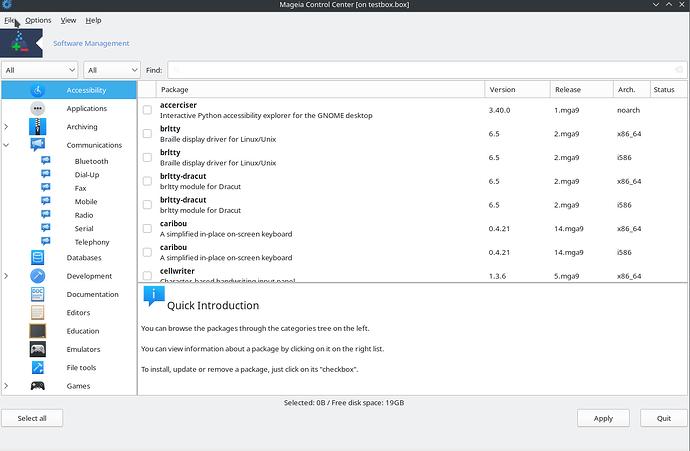The width and height of the screenshot is (690, 451).
Task: Click the Select all button
Action: click(32, 418)
